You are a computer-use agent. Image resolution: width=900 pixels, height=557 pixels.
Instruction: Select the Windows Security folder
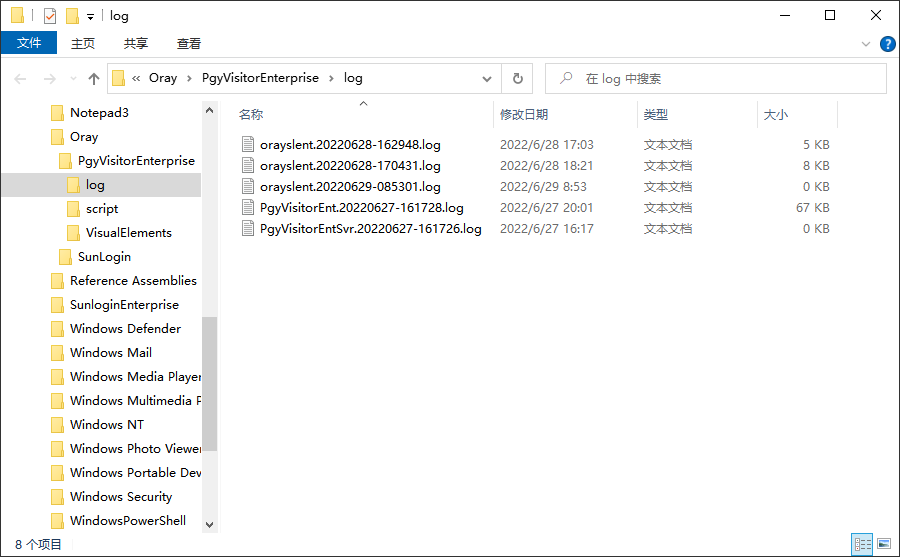121,497
